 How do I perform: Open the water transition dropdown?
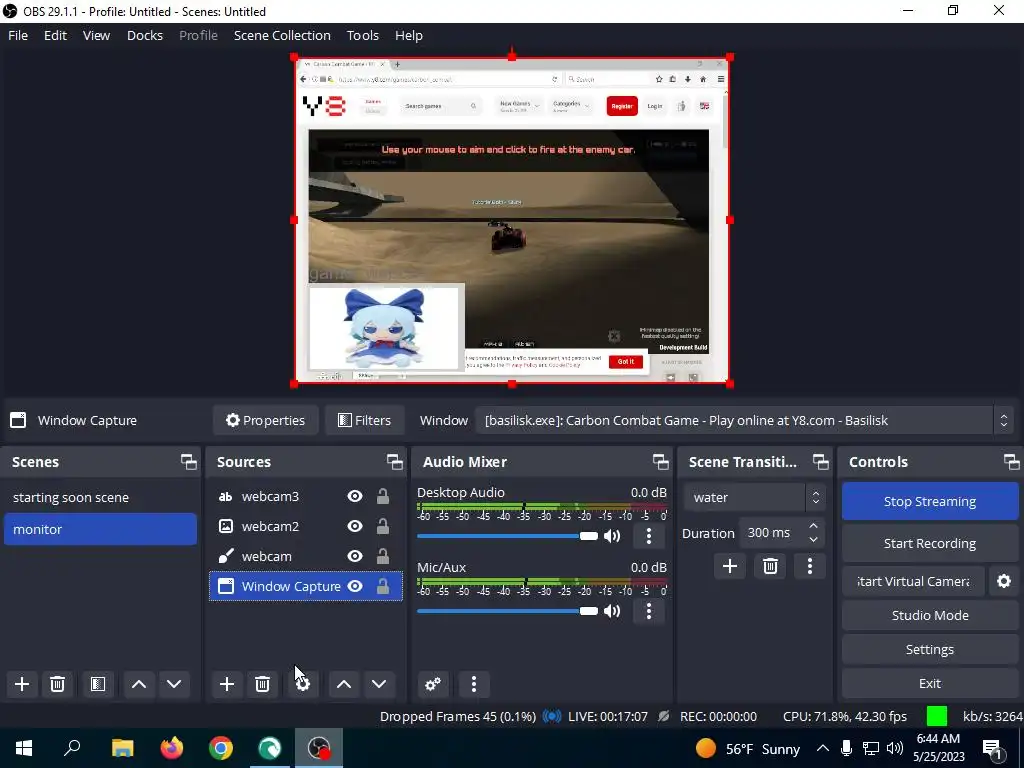[754, 498]
